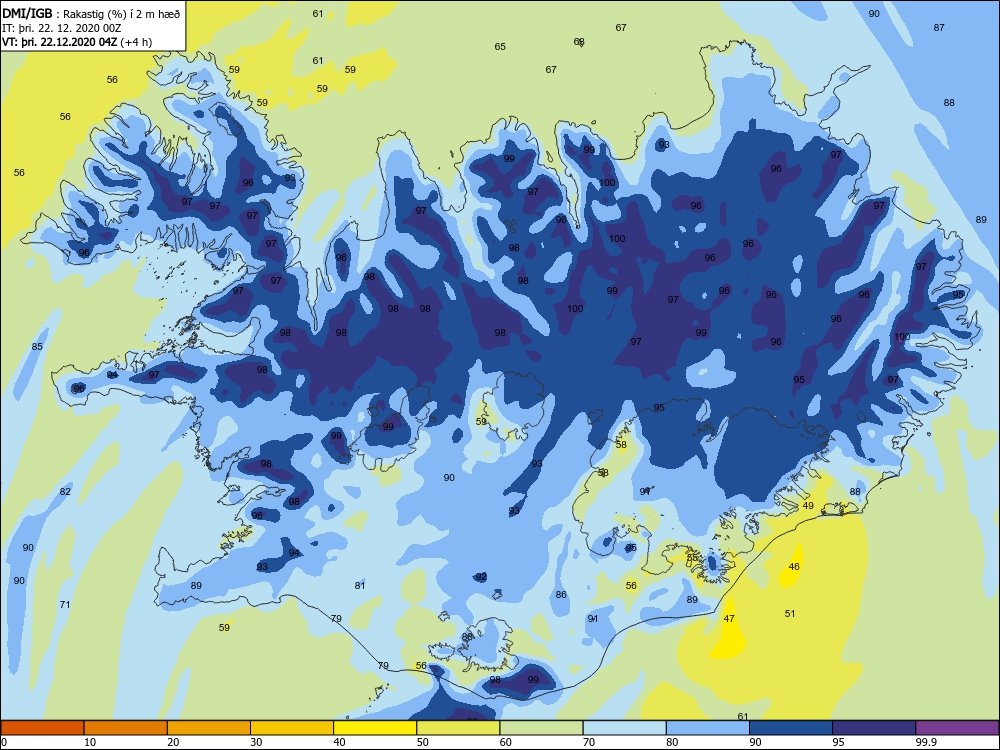Screen dimensions: 1000x750
Task: Click the '0' tick label on the legend
Action: [x=4, y=742]
